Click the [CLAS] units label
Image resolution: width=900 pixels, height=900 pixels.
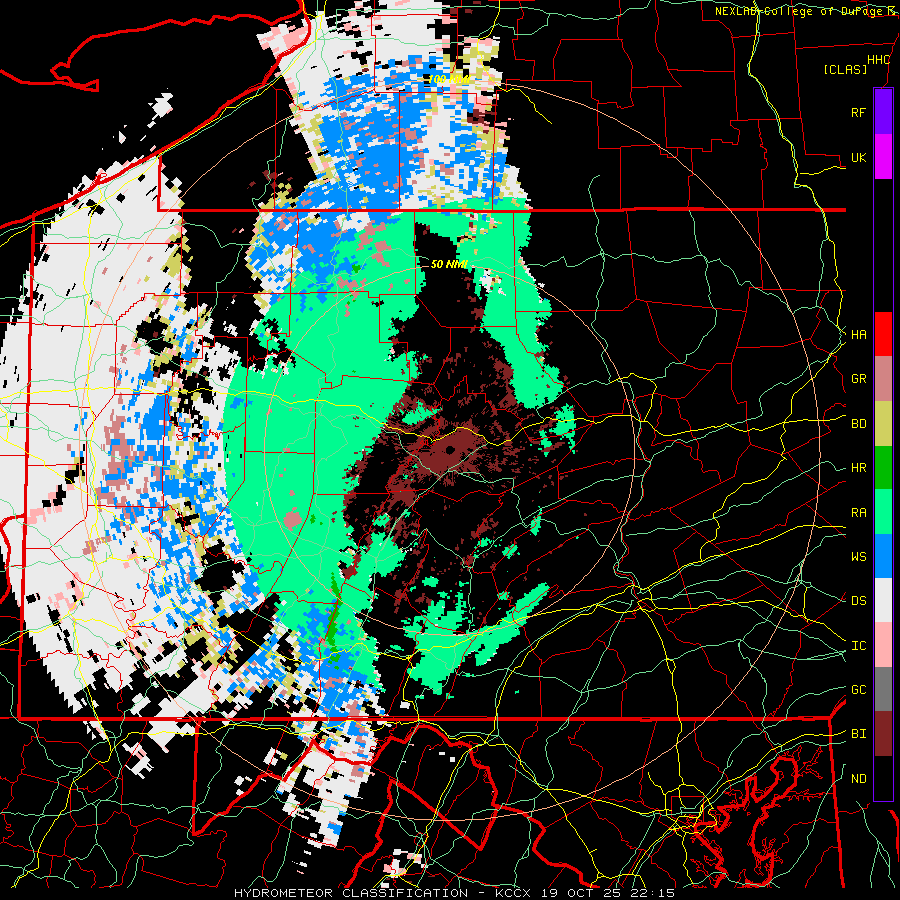pos(845,69)
